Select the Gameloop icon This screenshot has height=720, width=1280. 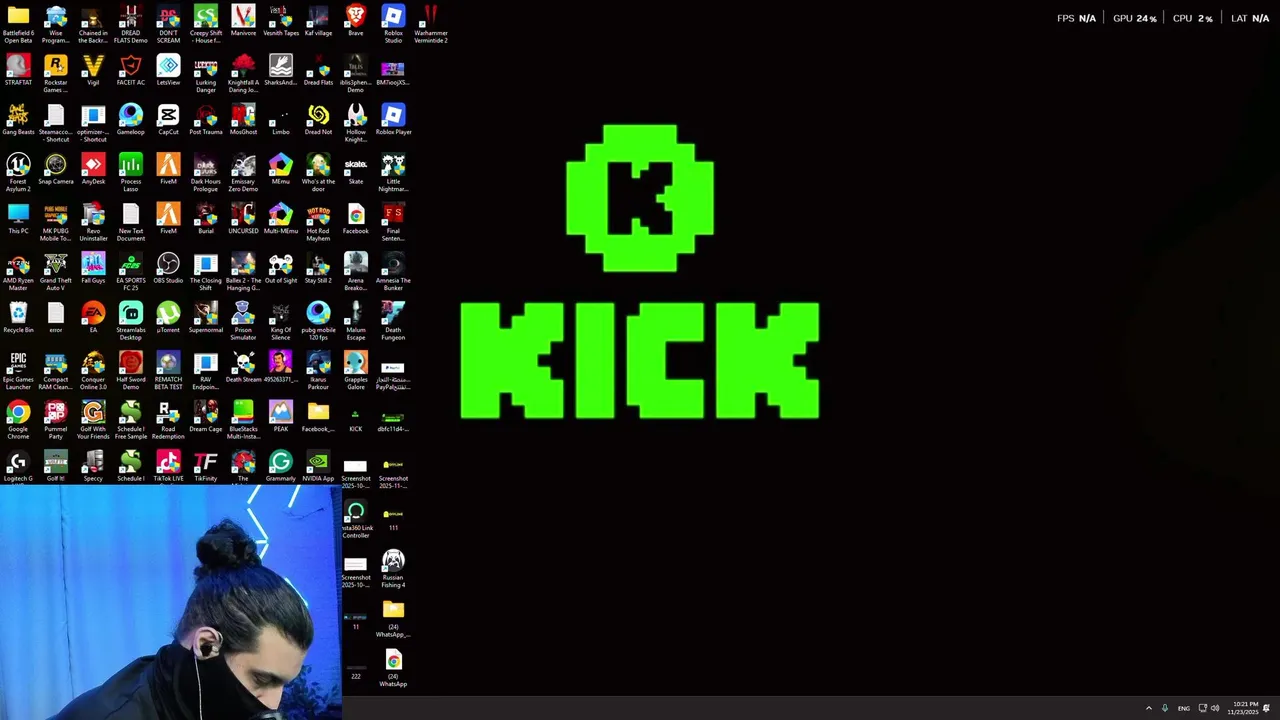tap(131, 120)
